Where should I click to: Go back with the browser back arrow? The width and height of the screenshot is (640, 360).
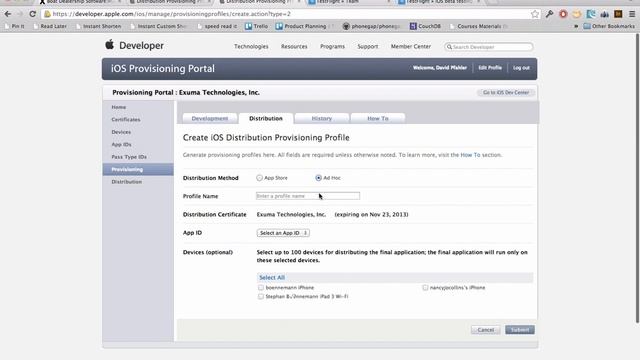tap(8, 14)
